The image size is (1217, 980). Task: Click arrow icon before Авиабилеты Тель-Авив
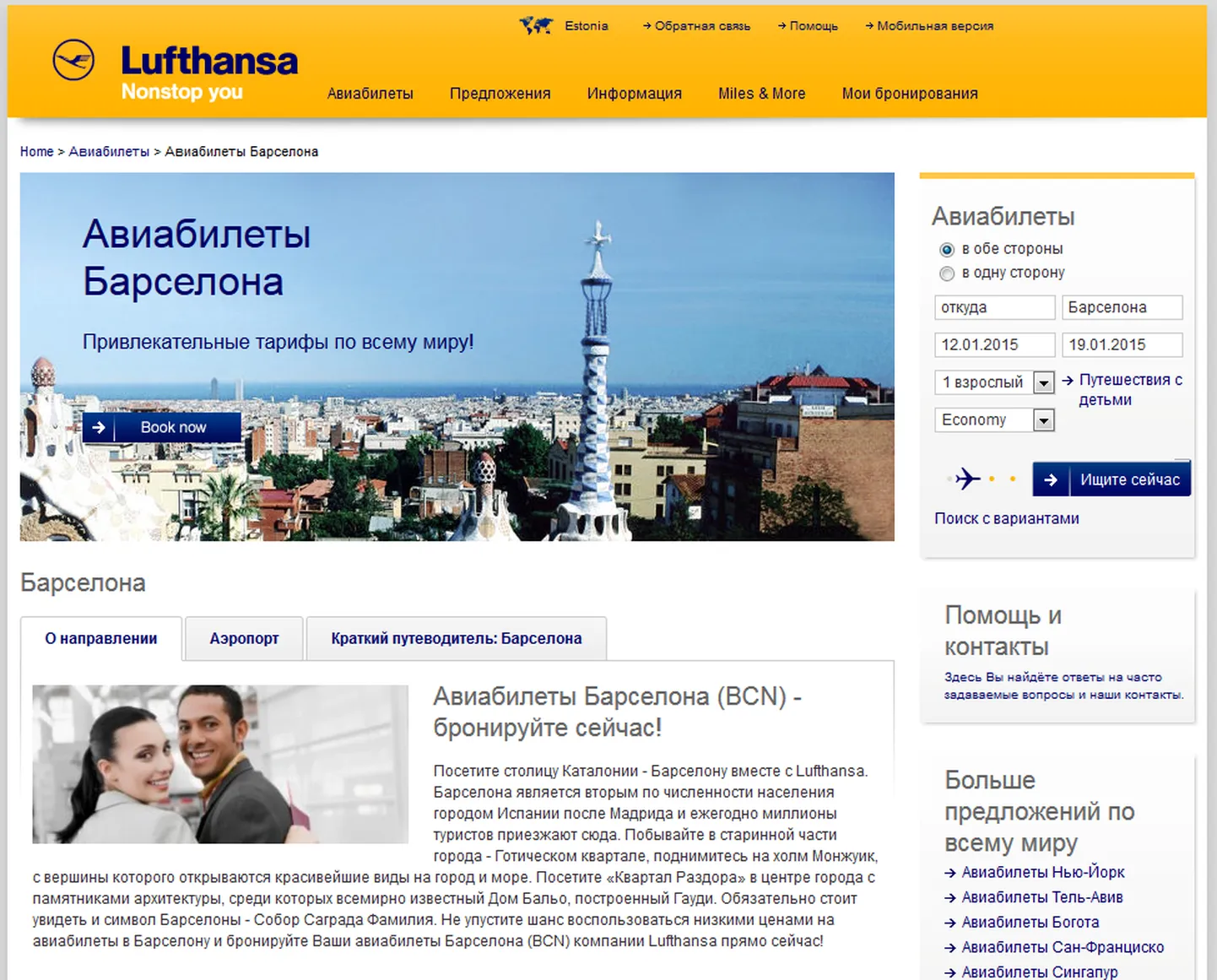pos(950,898)
